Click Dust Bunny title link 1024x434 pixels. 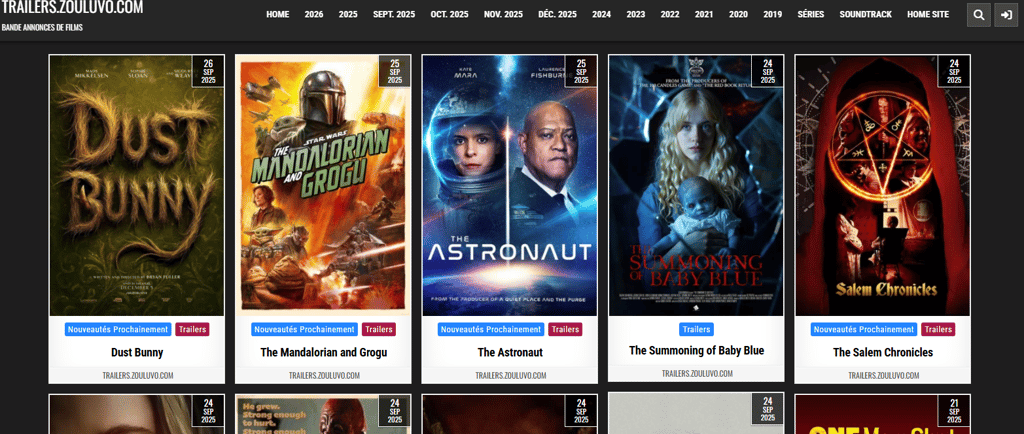(136, 352)
